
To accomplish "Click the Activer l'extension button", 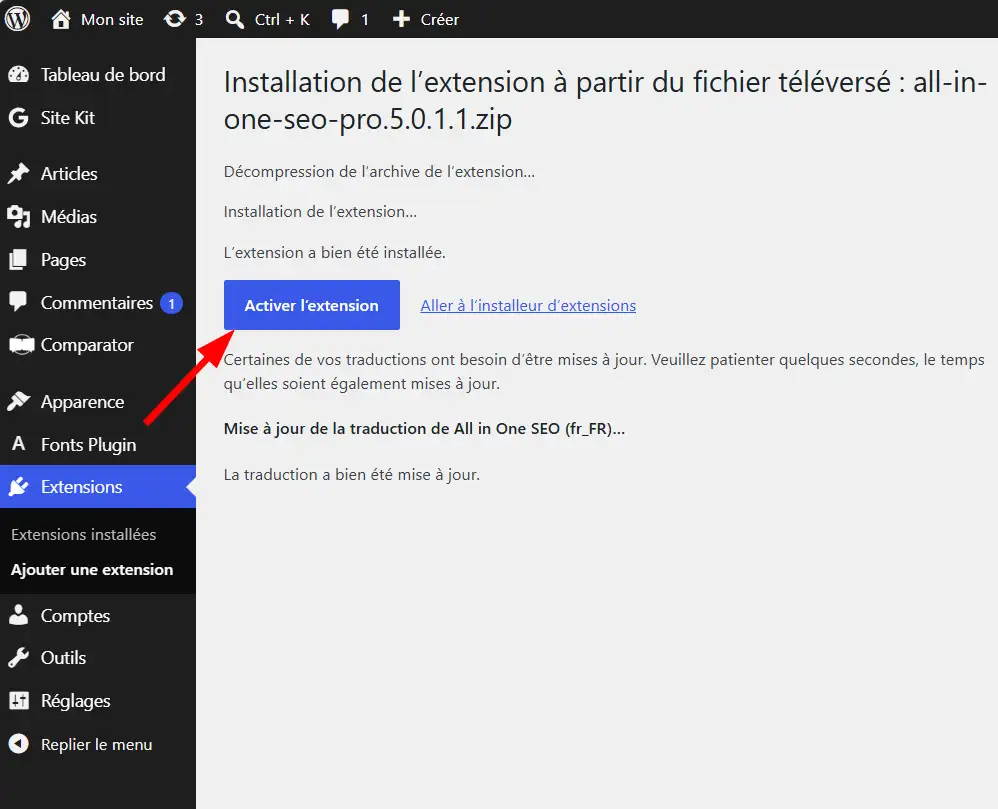I will (x=312, y=305).
